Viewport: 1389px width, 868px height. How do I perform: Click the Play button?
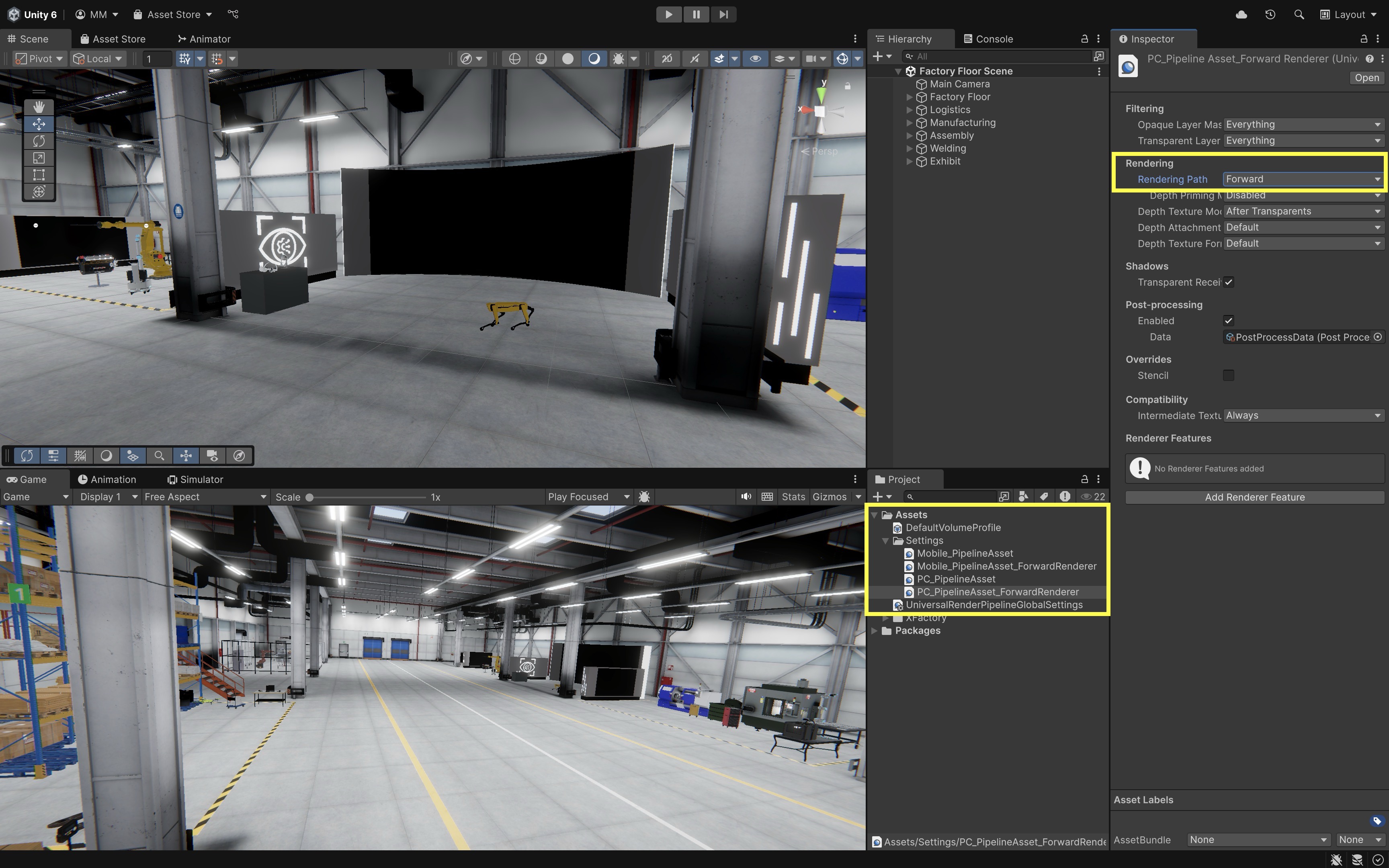[669, 14]
